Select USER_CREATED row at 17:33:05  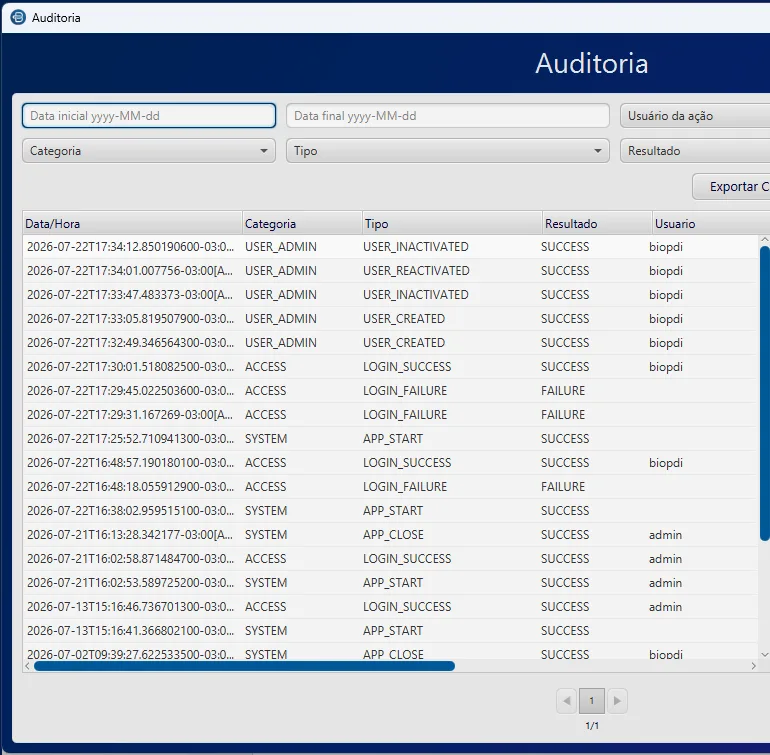click(389, 319)
